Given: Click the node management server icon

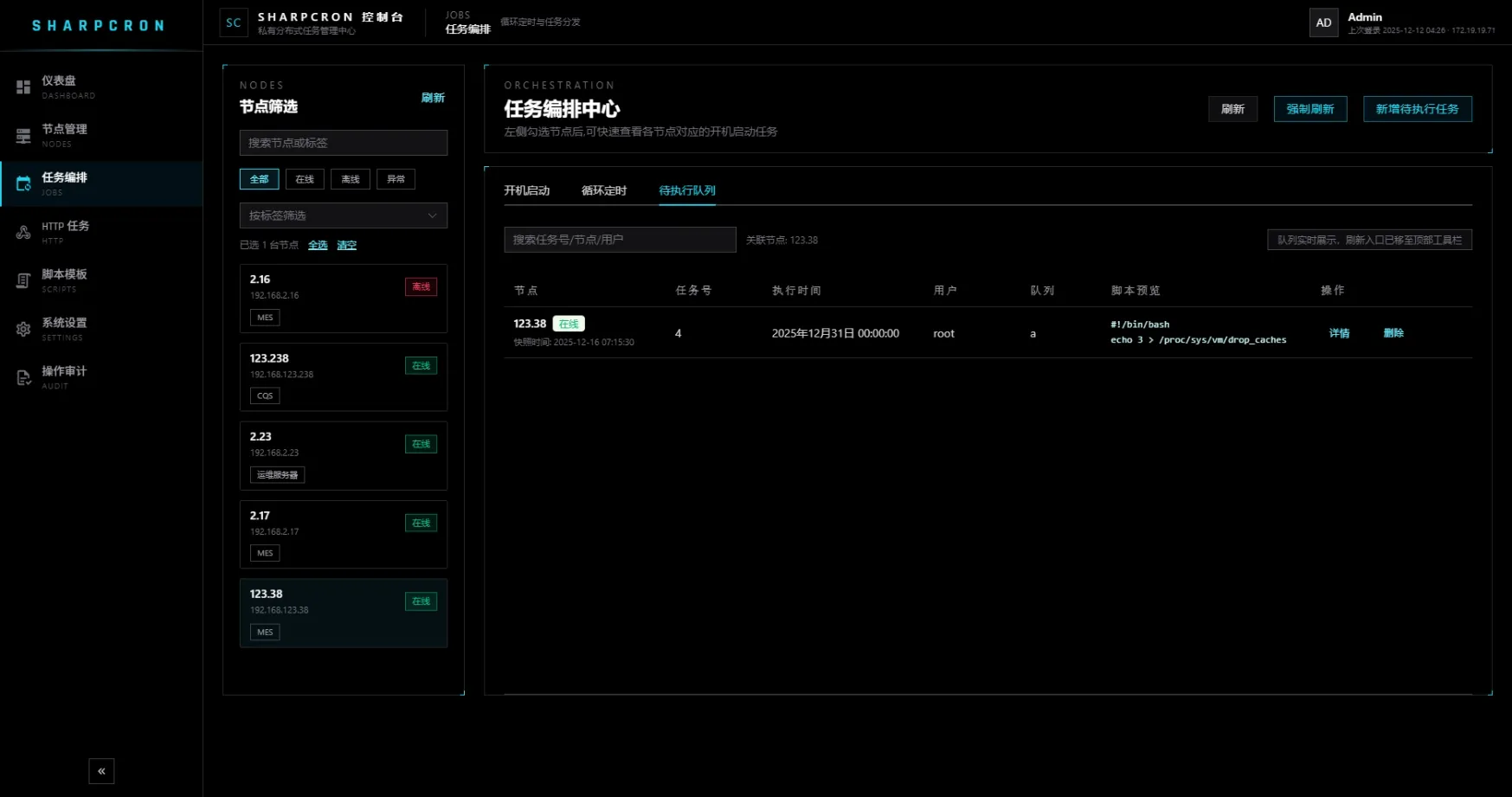Looking at the screenshot, I should 23,136.
